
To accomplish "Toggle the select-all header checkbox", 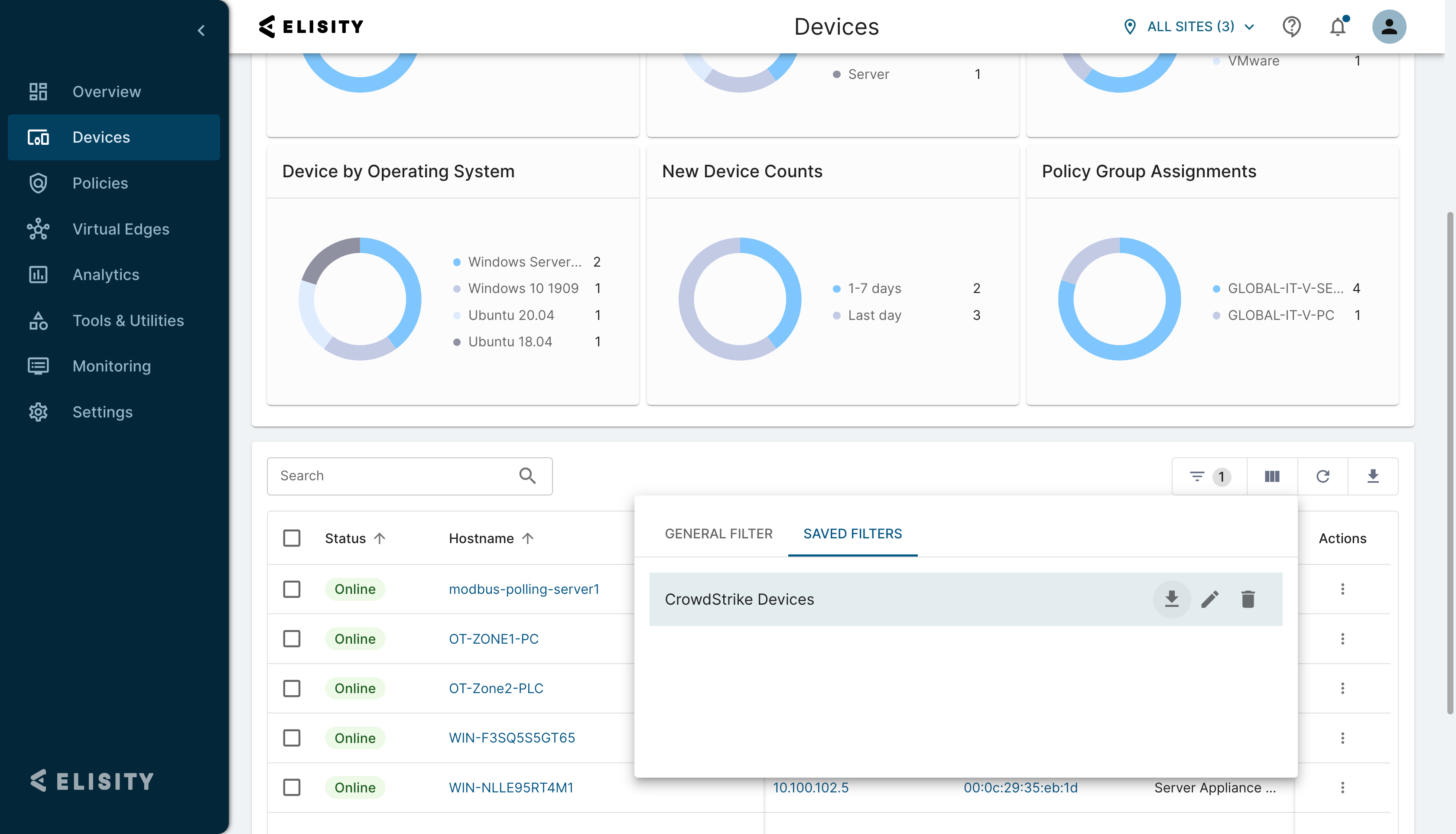I will [292, 538].
